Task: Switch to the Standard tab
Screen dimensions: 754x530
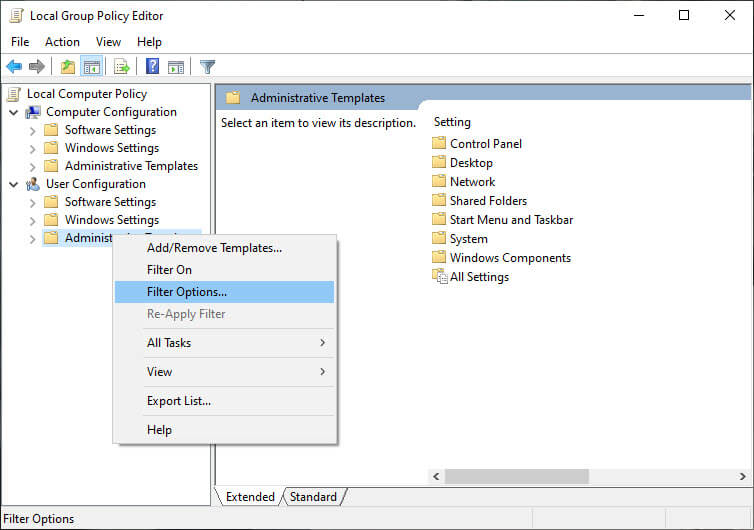Action: pos(313,497)
